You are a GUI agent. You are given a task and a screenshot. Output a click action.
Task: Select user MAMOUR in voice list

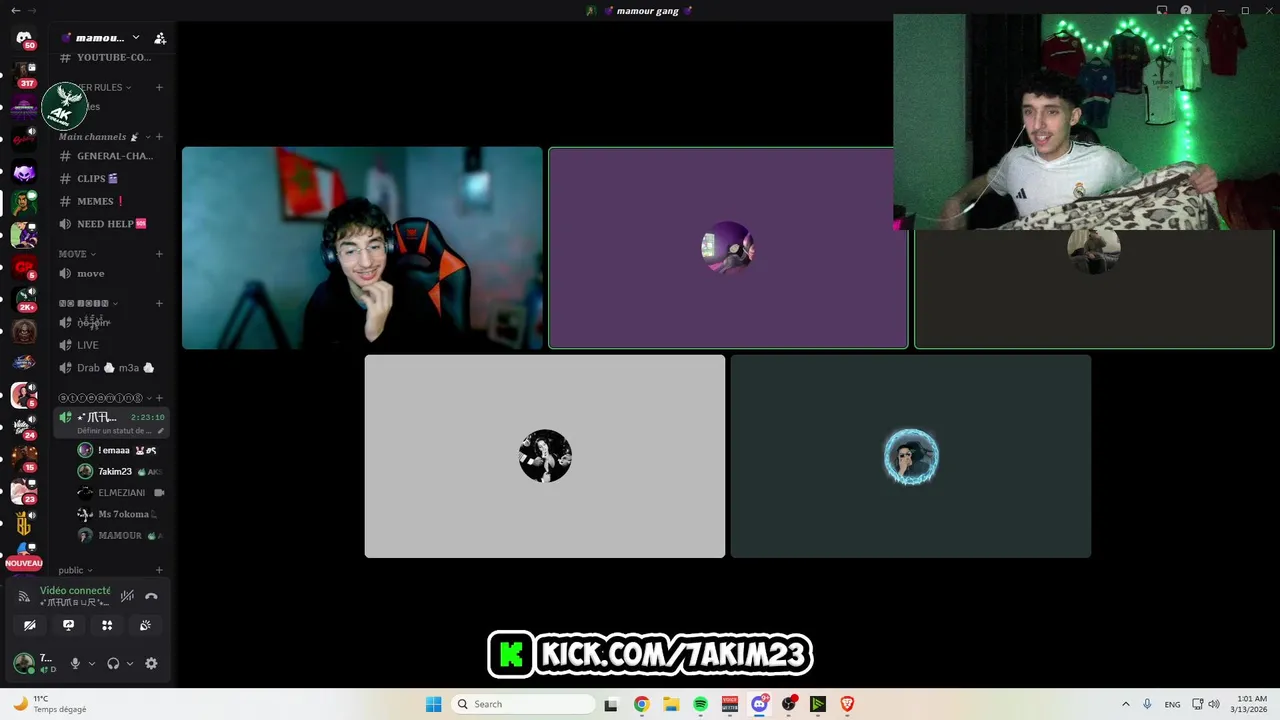tap(121, 535)
